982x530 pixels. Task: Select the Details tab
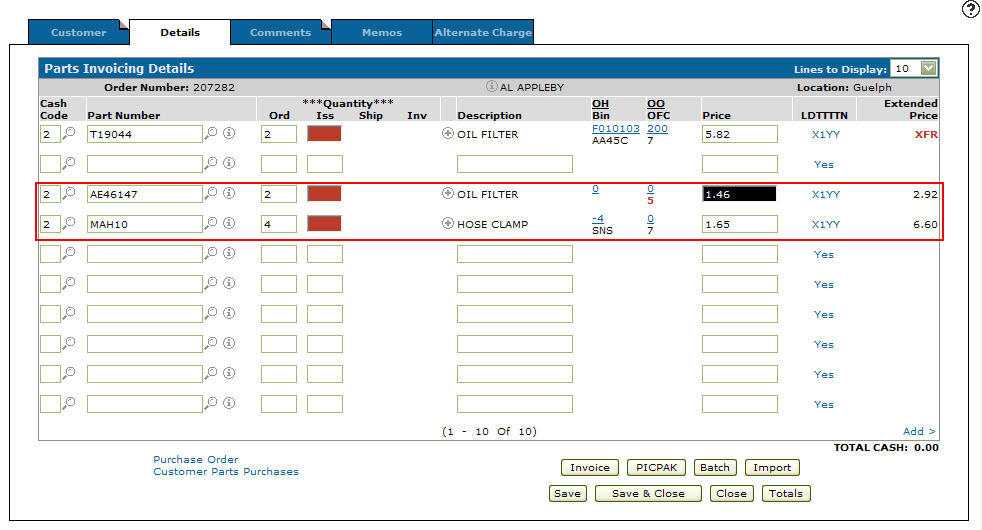point(180,33)
